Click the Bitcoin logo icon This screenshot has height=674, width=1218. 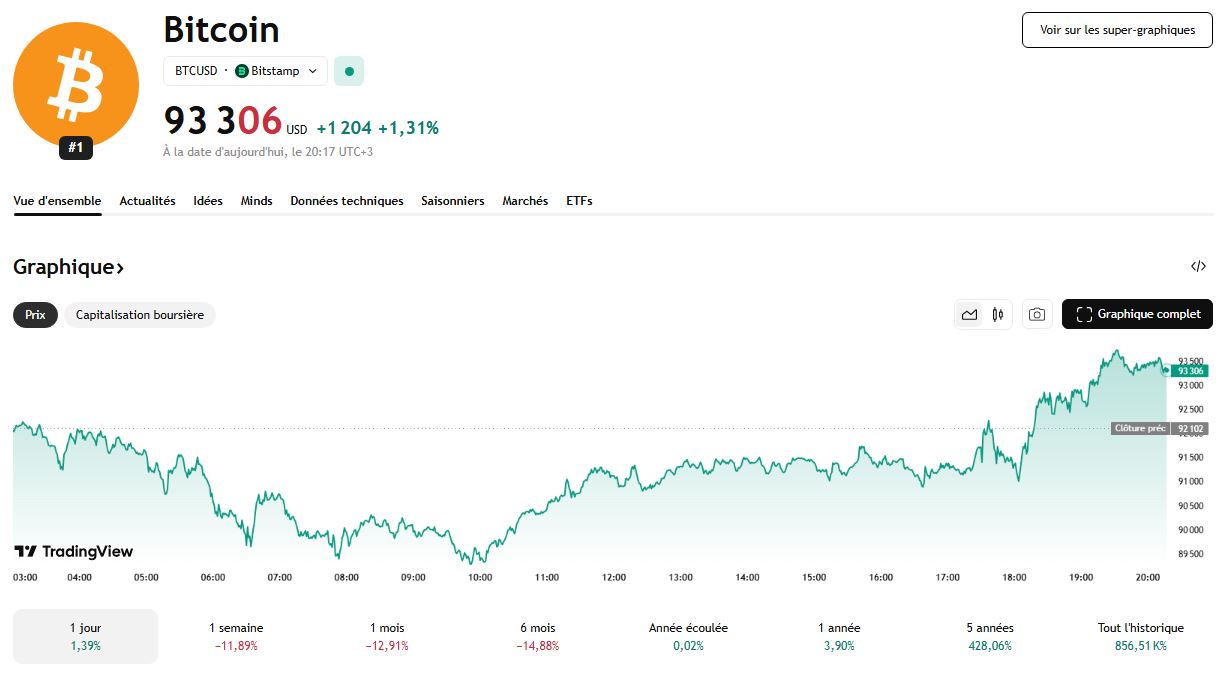point(75,85)
